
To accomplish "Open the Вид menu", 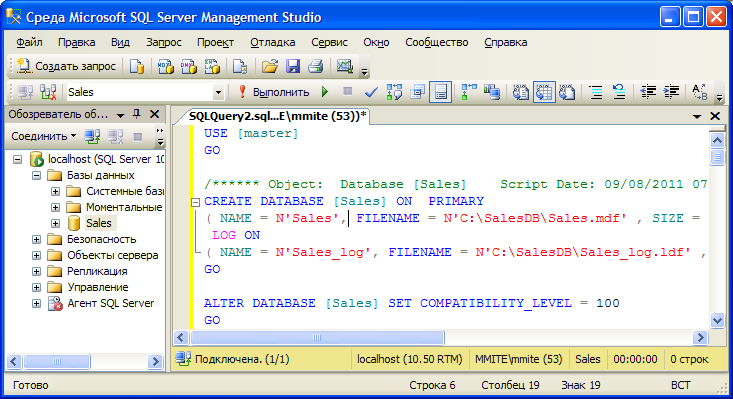I will pos(120,42).
